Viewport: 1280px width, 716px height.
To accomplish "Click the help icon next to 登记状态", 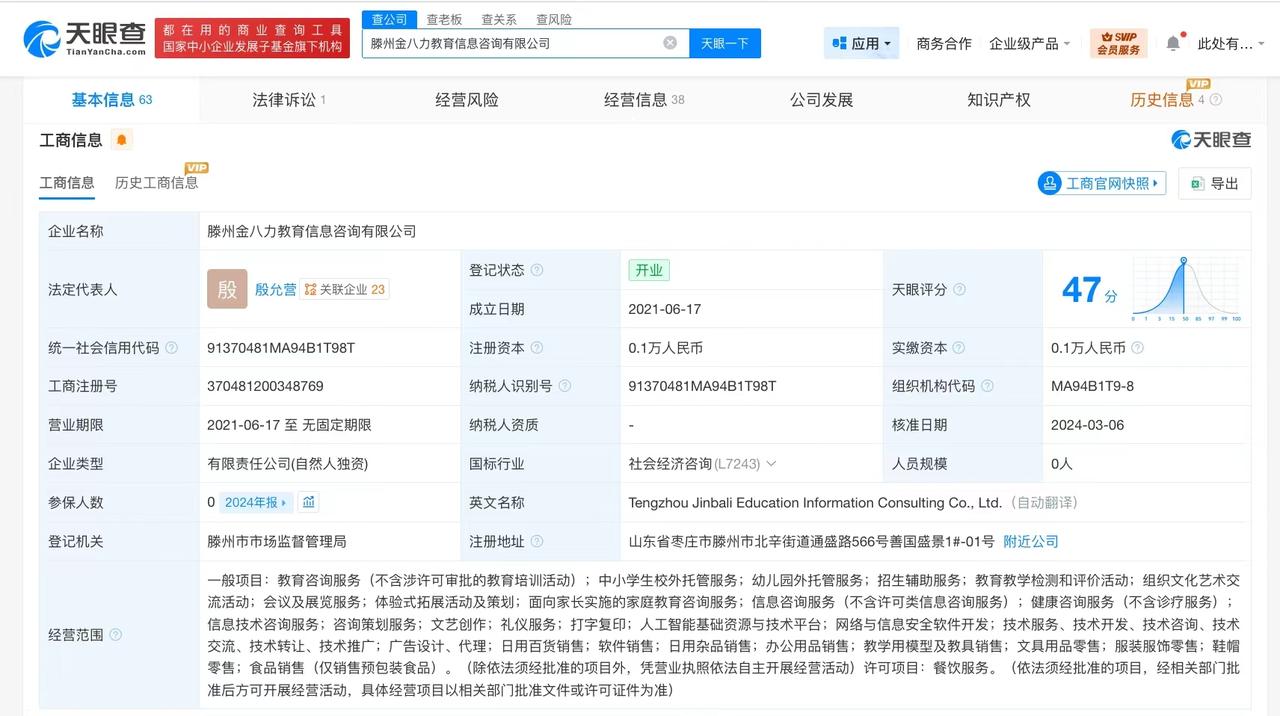I will 537,270.
